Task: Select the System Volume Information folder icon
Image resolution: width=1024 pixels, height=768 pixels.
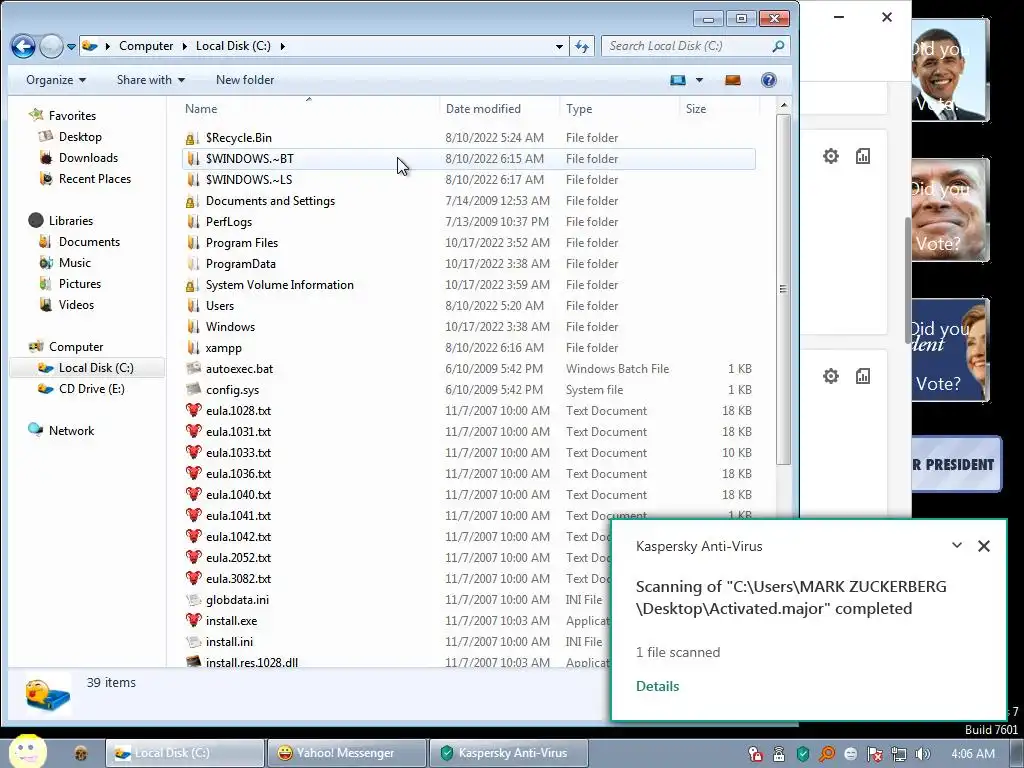Action: point(192,285)
